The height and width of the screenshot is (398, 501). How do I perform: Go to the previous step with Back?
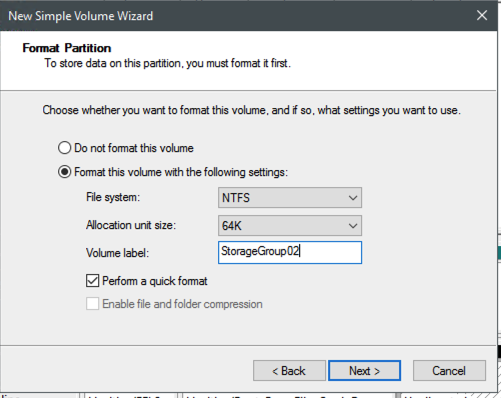(289, 371)
